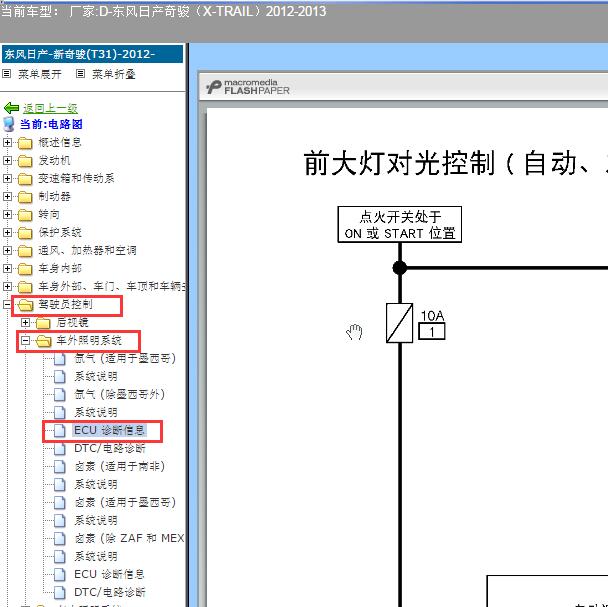Open 系统说明 below 氙气(适用于墨西哥)
The width and height of the screenshot is (608, 607).
[96, 377]
